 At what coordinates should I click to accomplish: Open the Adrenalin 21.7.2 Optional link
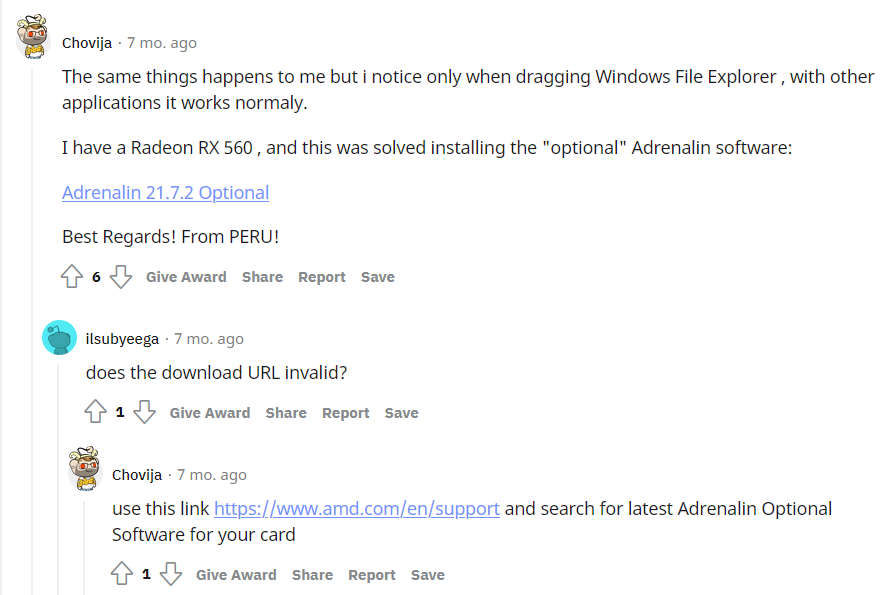pos(166,193)
